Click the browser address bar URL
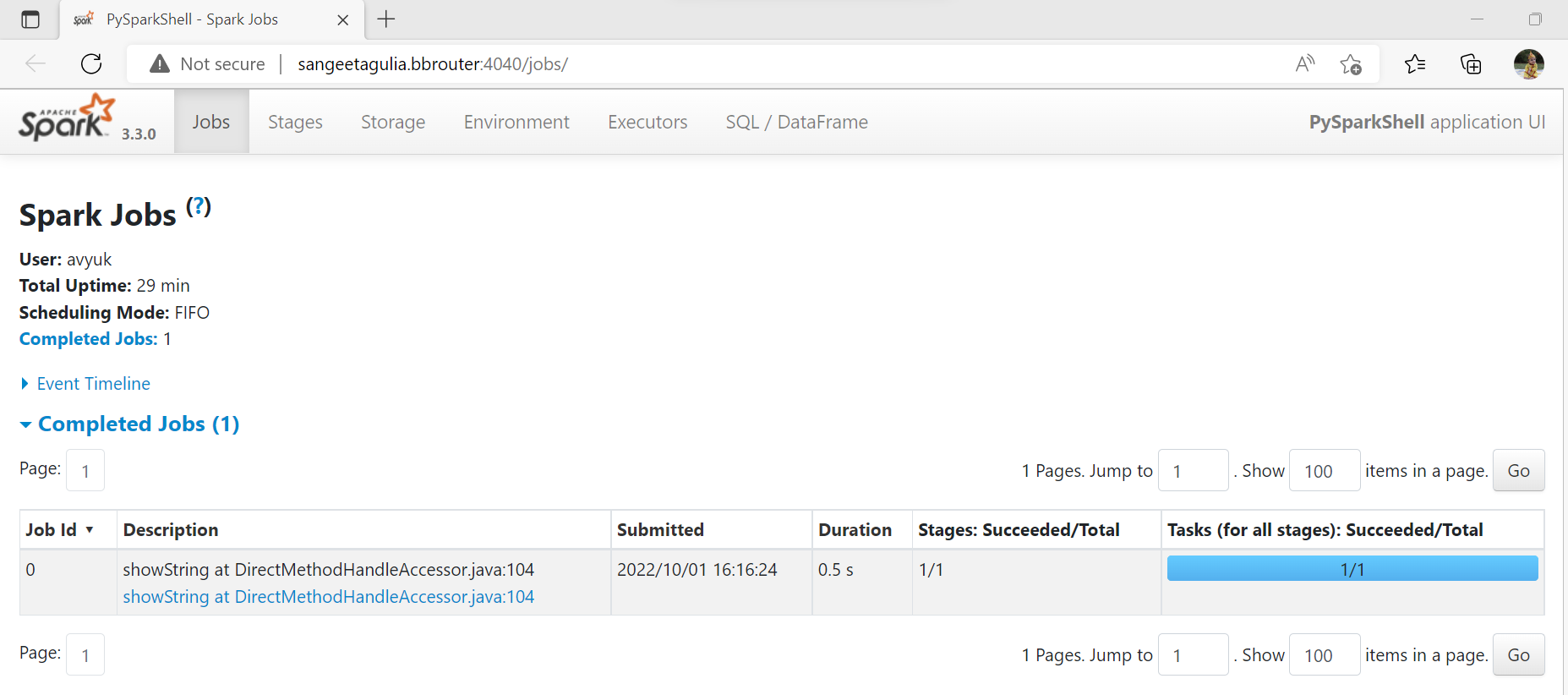This screenshot has width=1568, height=695. [x=433, y=64]
